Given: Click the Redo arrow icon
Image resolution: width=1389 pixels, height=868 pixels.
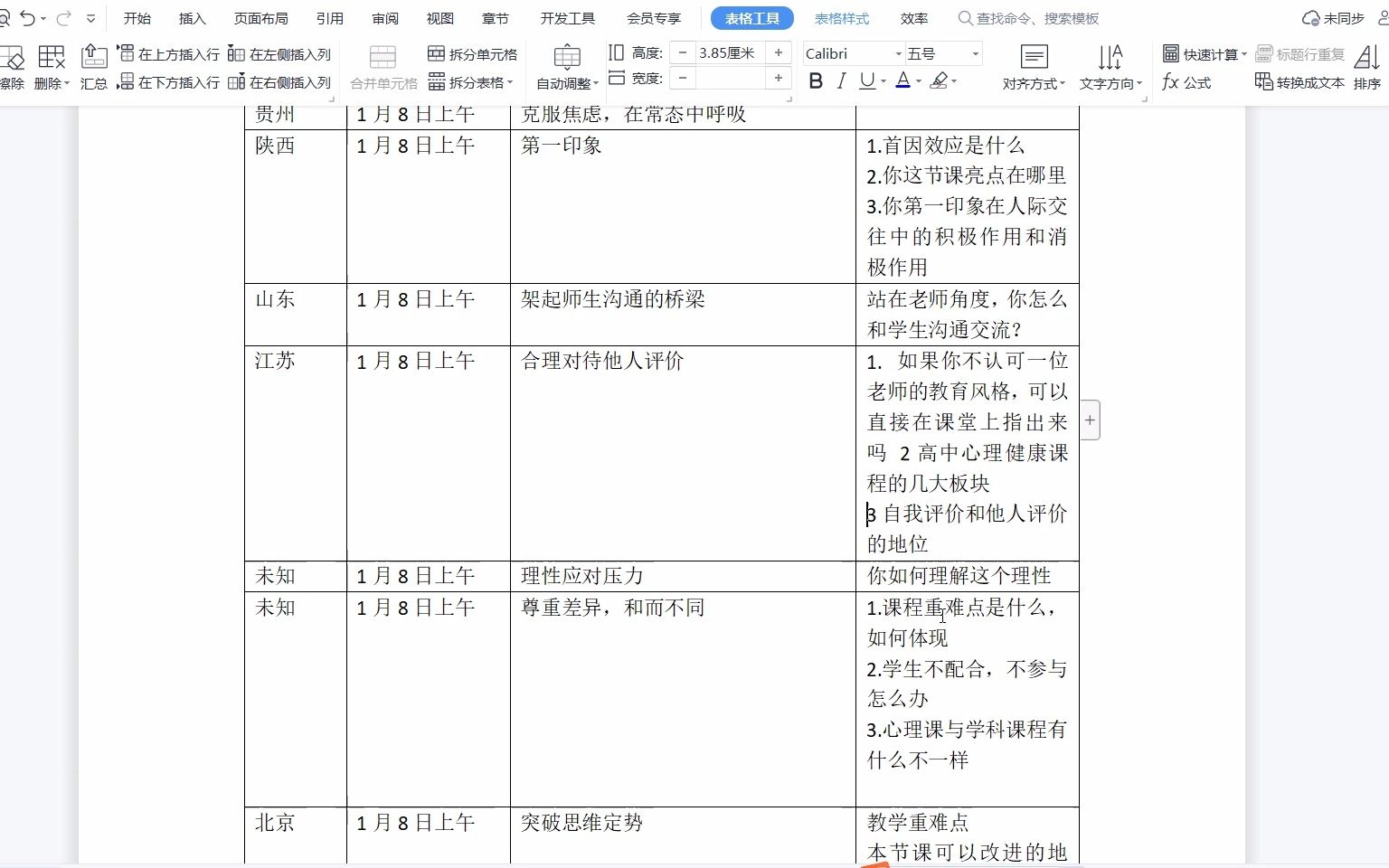Looking at the screenshot, I should click(63, 18).
